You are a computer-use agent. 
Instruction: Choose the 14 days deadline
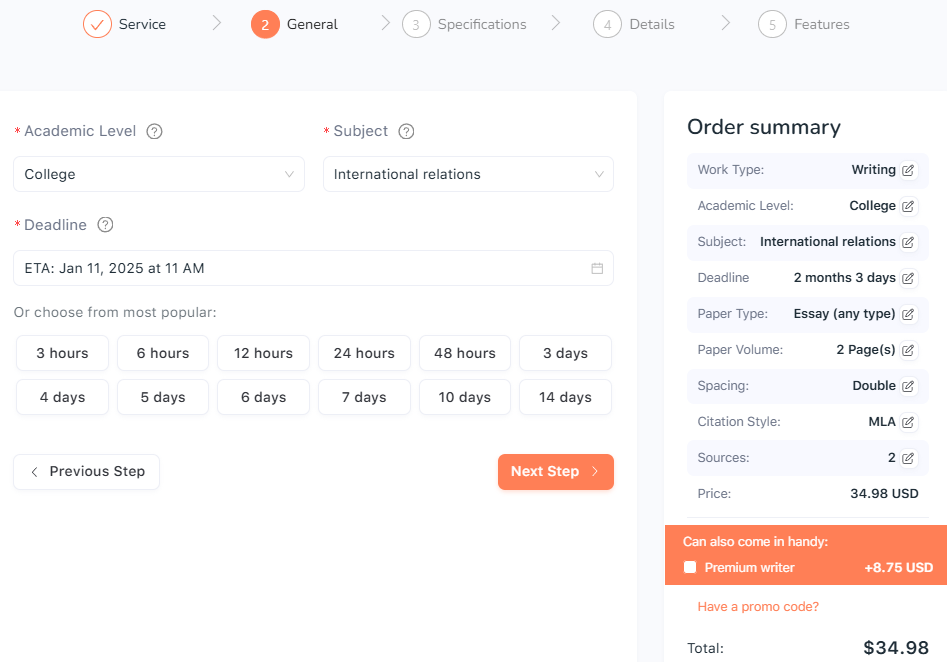(565, 397)
